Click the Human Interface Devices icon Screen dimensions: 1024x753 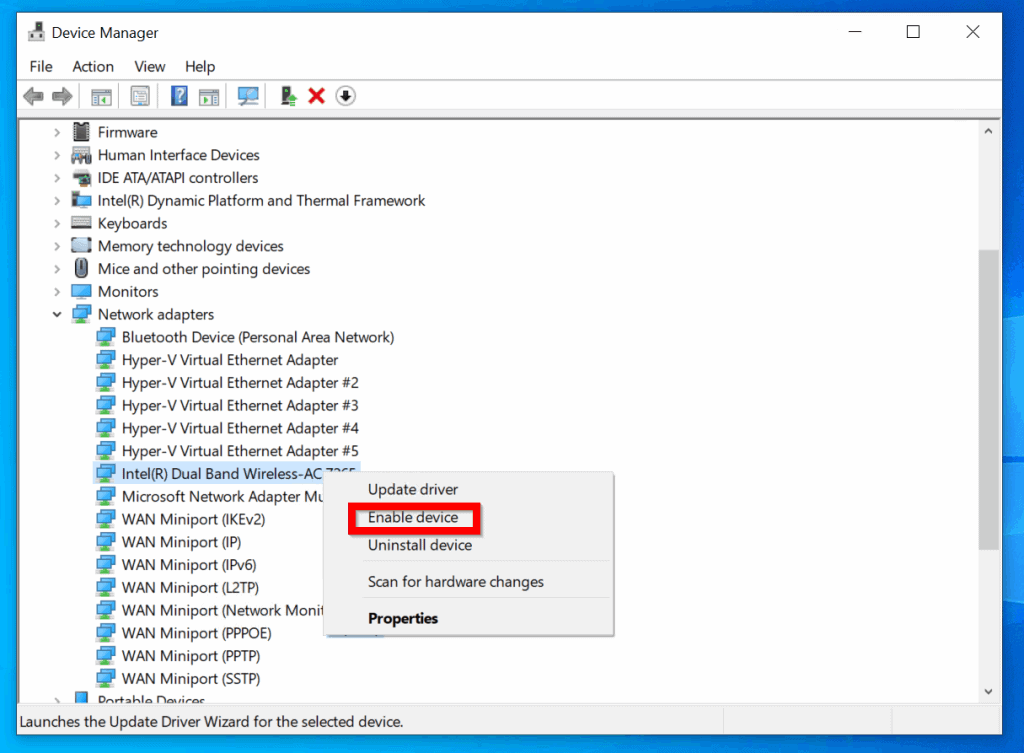(82, 155)
